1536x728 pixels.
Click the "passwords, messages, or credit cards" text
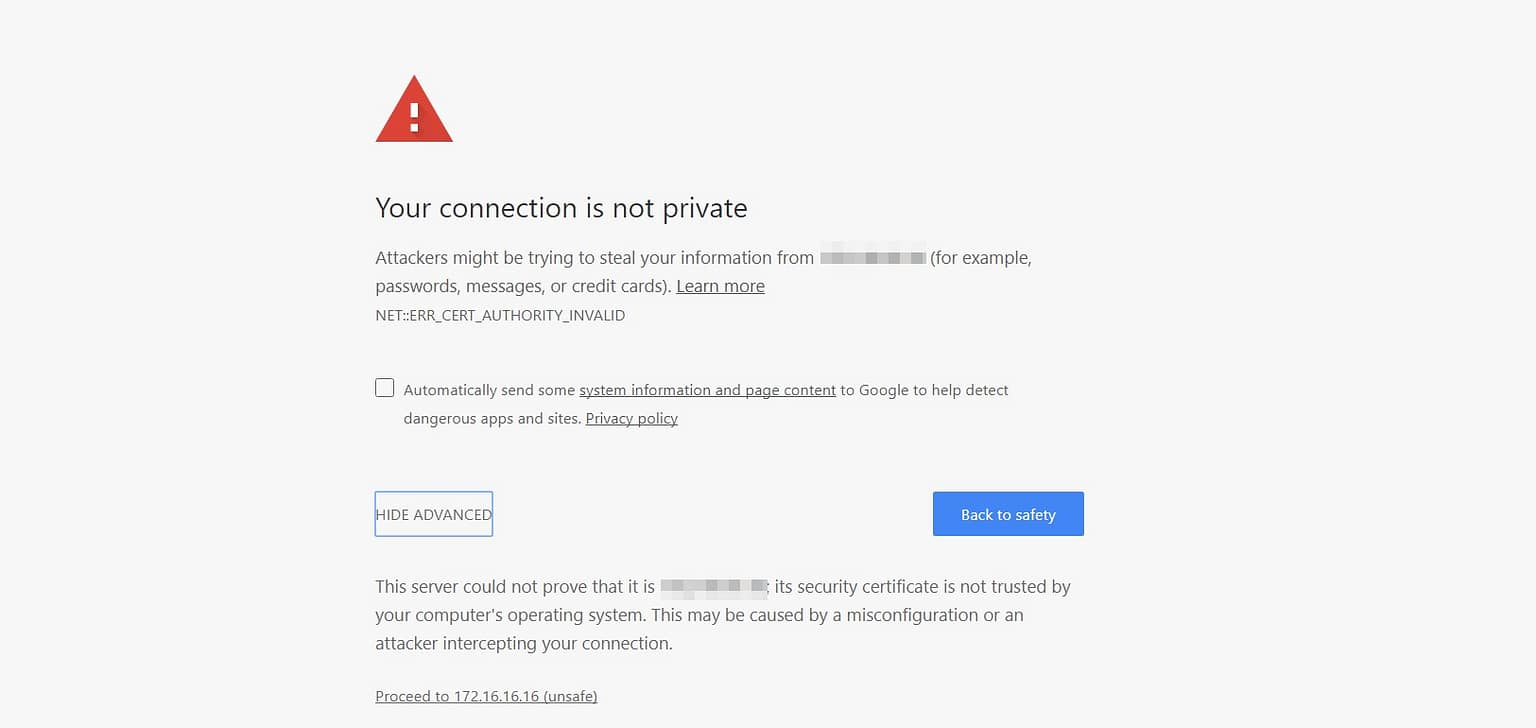pyautogui.click(x=520, y=286)
